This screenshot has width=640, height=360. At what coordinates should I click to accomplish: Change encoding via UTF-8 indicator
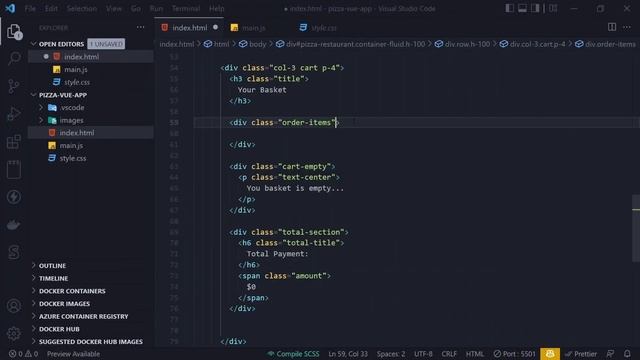coord(423,354)
